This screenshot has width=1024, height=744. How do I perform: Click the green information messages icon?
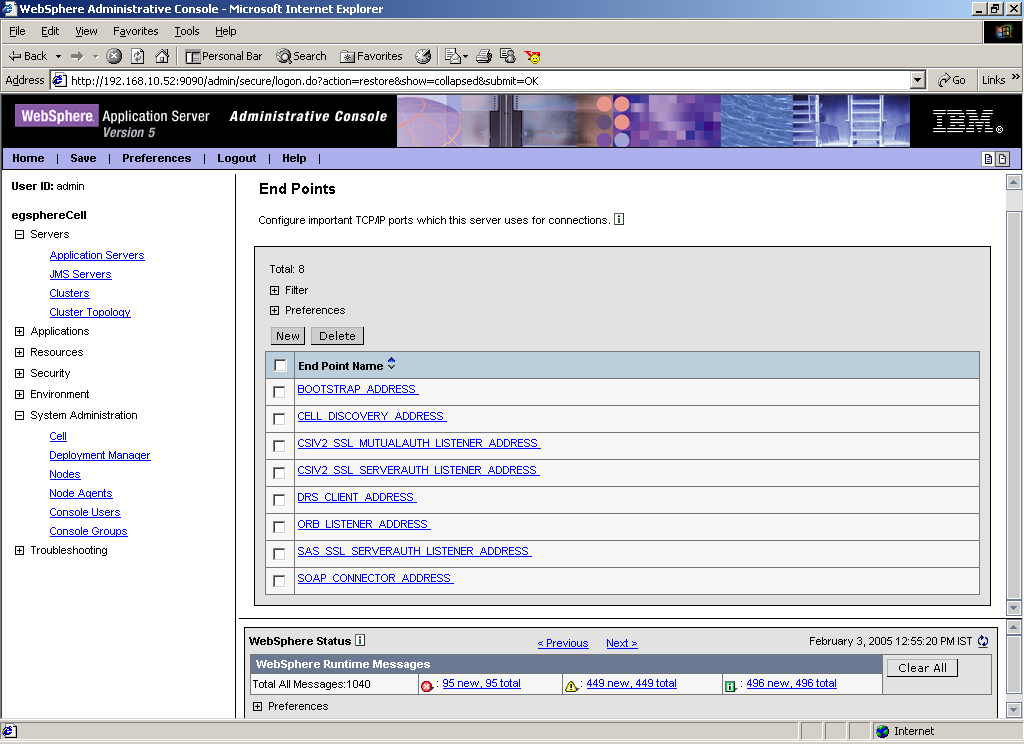pos(730,685)
